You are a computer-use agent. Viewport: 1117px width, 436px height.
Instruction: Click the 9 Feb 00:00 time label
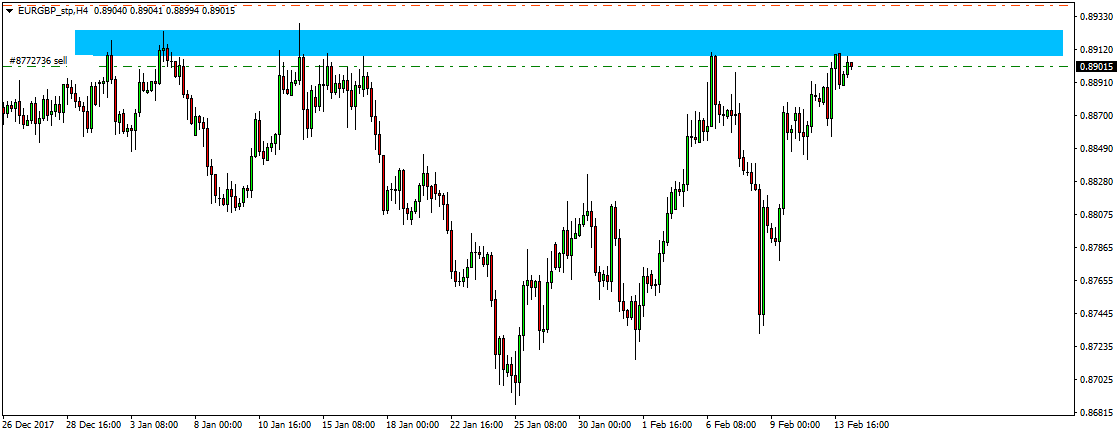(796, 425)
